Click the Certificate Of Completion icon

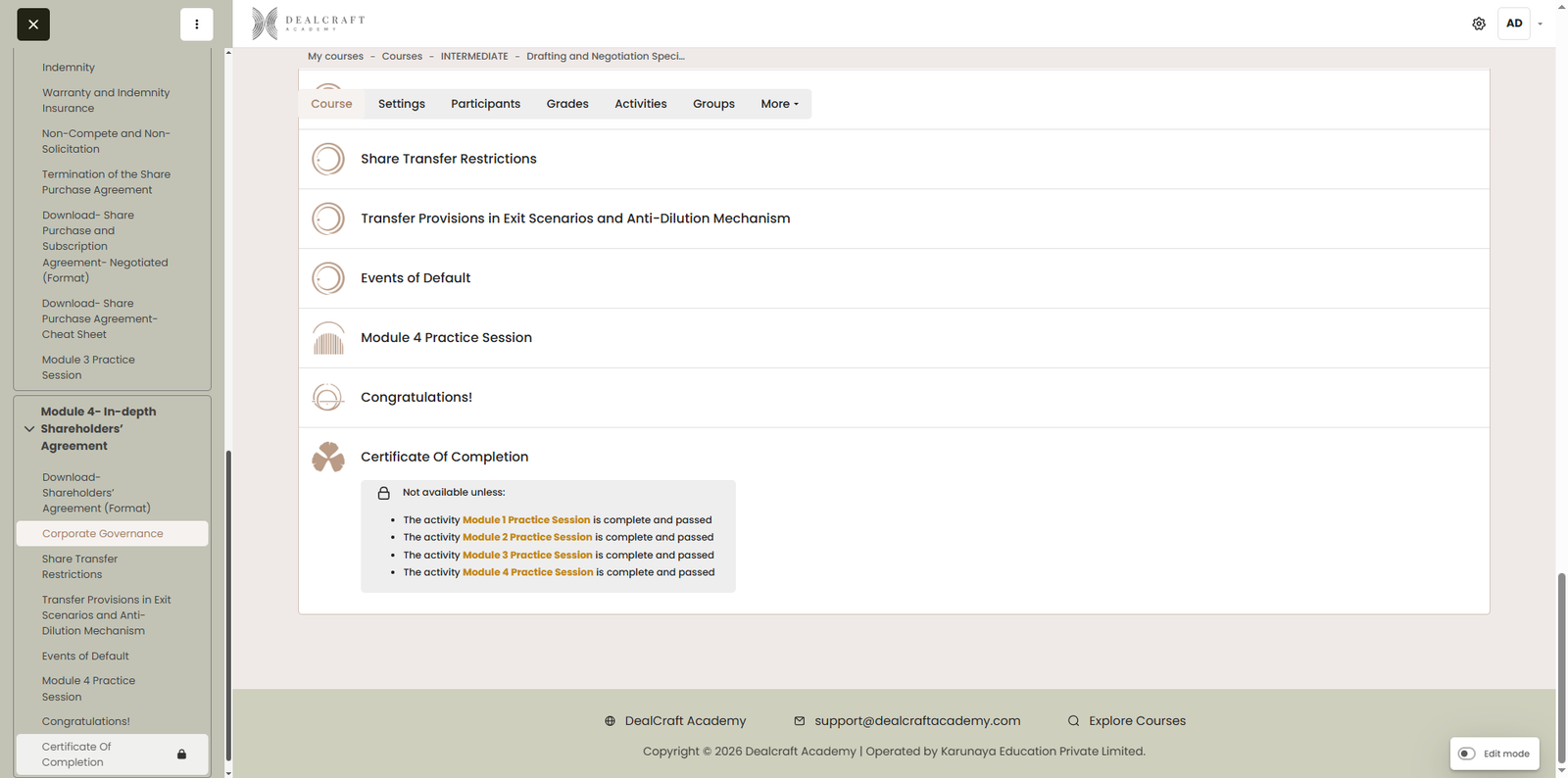pyautogui.click(x=328, y=457)
